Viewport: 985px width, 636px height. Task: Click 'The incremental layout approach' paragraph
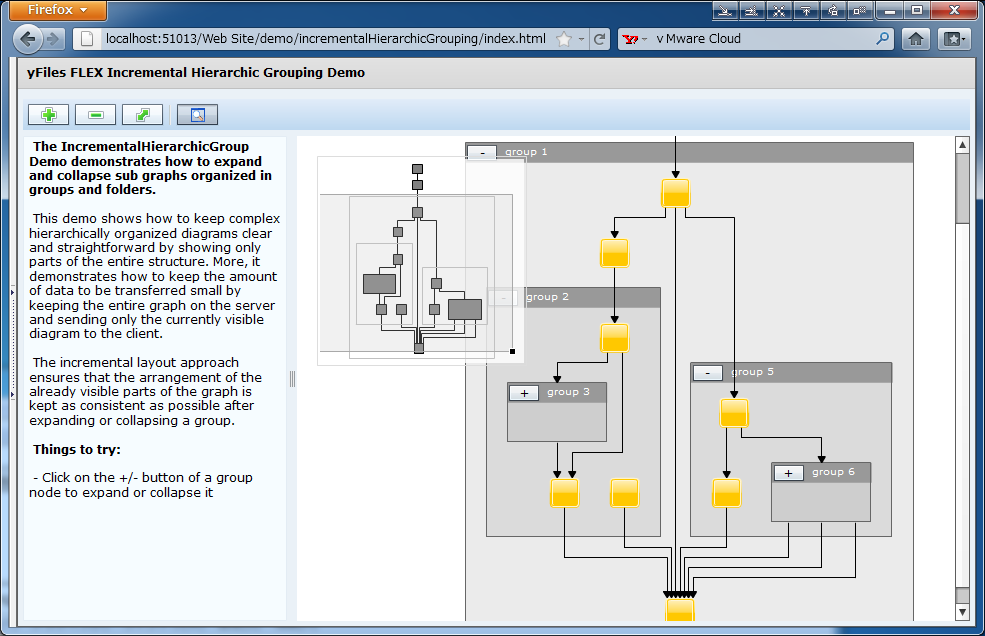[146, 392]
